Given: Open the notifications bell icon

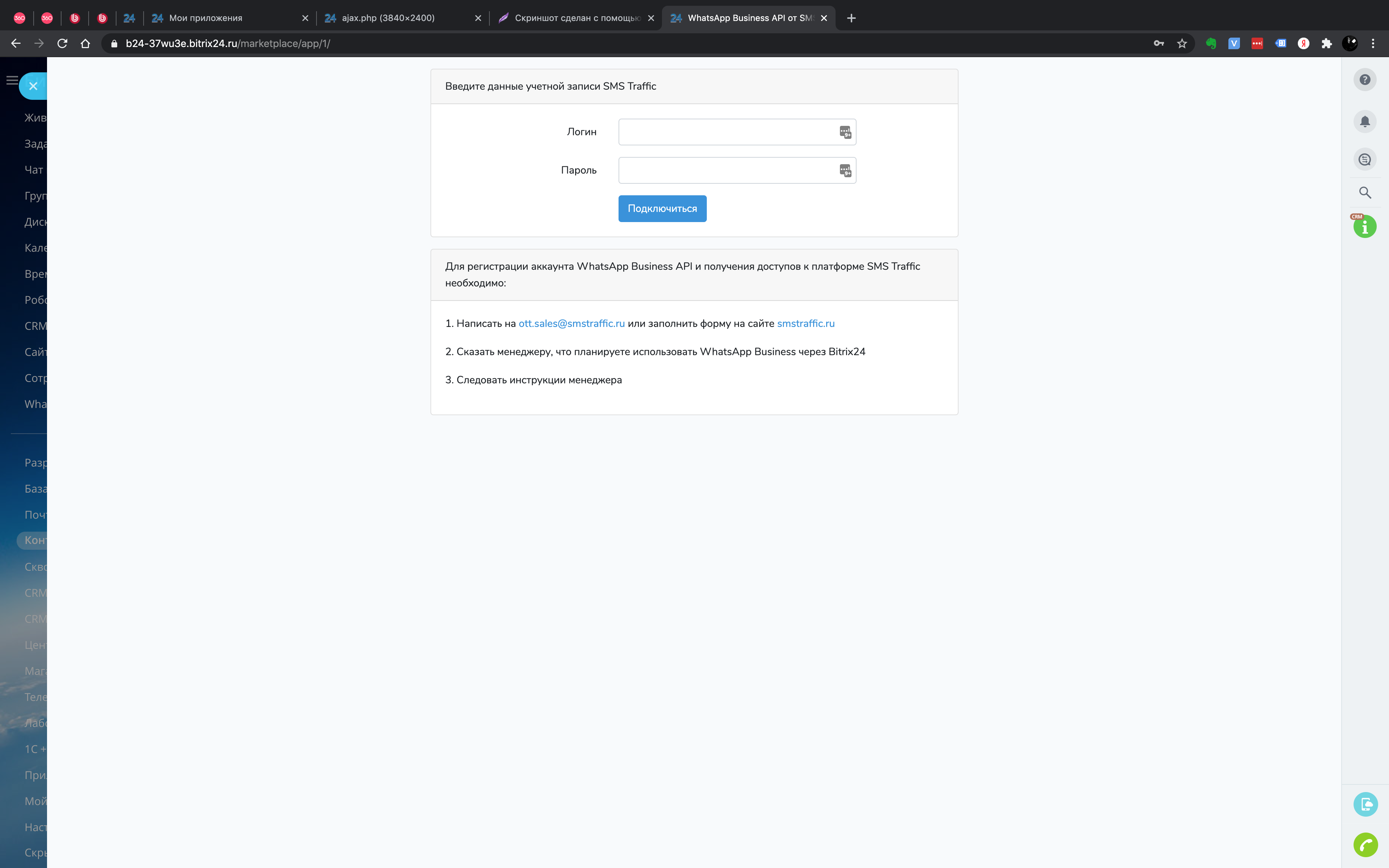Looking at the screenshot, I should [1364, 121].
